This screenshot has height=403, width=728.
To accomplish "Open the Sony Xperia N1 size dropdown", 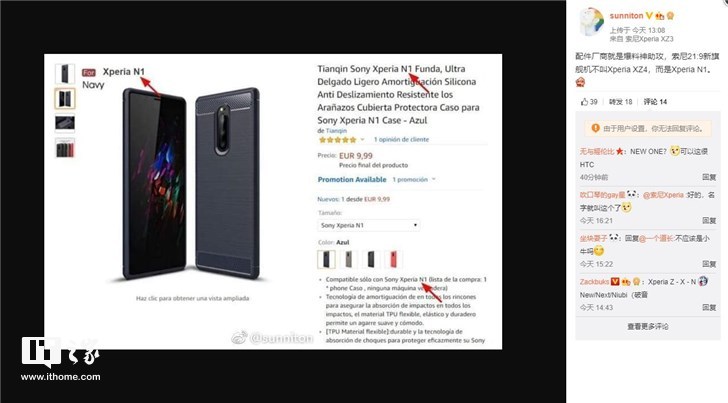I will (369, 225).
